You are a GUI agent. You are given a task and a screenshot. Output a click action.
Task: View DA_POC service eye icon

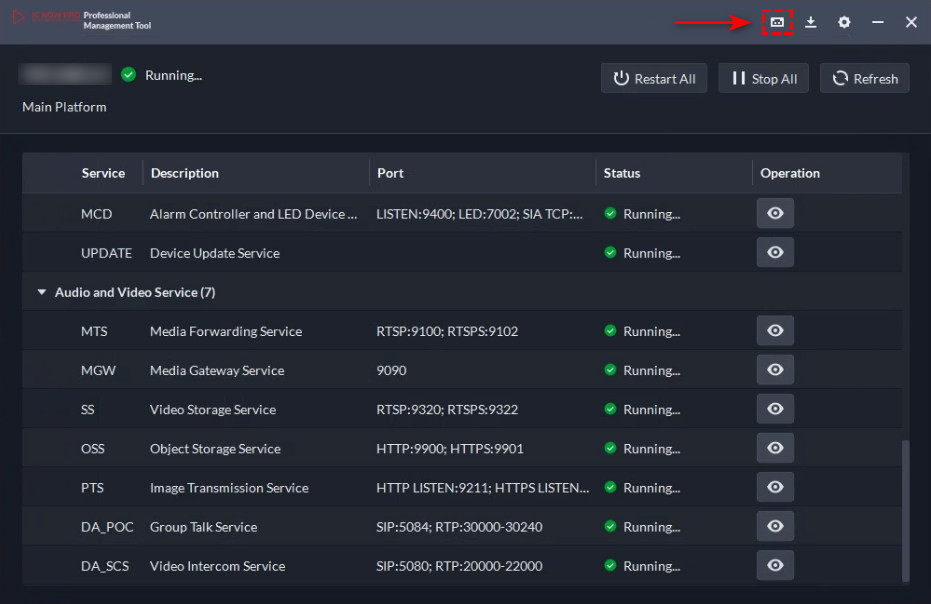(775, 527)
